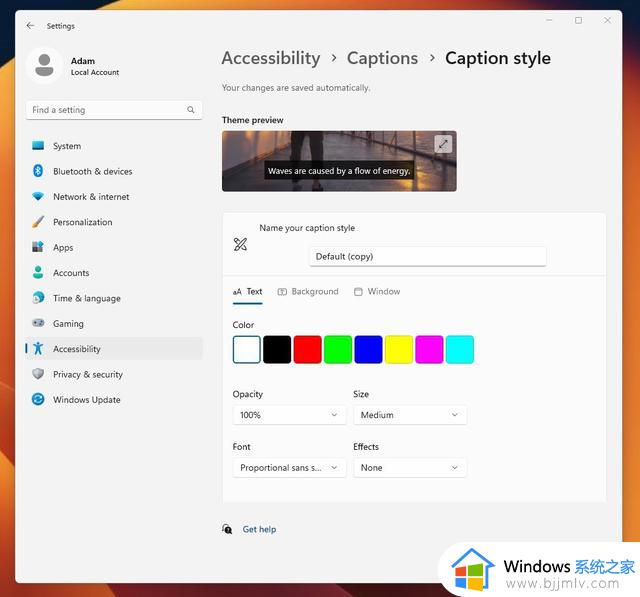The image size is (640, 597).
Task: Click the back arrow in Settings
Action: (x=30, y=26)
